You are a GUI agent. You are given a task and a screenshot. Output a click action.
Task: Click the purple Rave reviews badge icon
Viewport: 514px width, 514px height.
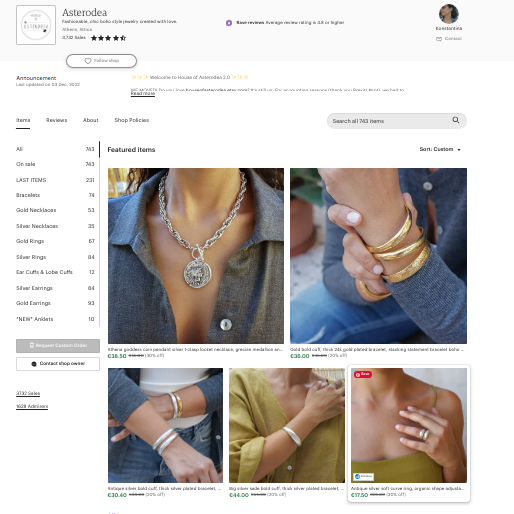coord(229,23)
